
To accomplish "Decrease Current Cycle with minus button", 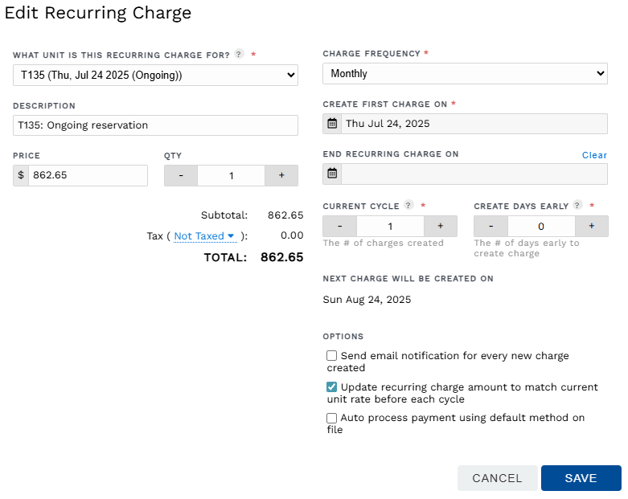I will [340, 226].
